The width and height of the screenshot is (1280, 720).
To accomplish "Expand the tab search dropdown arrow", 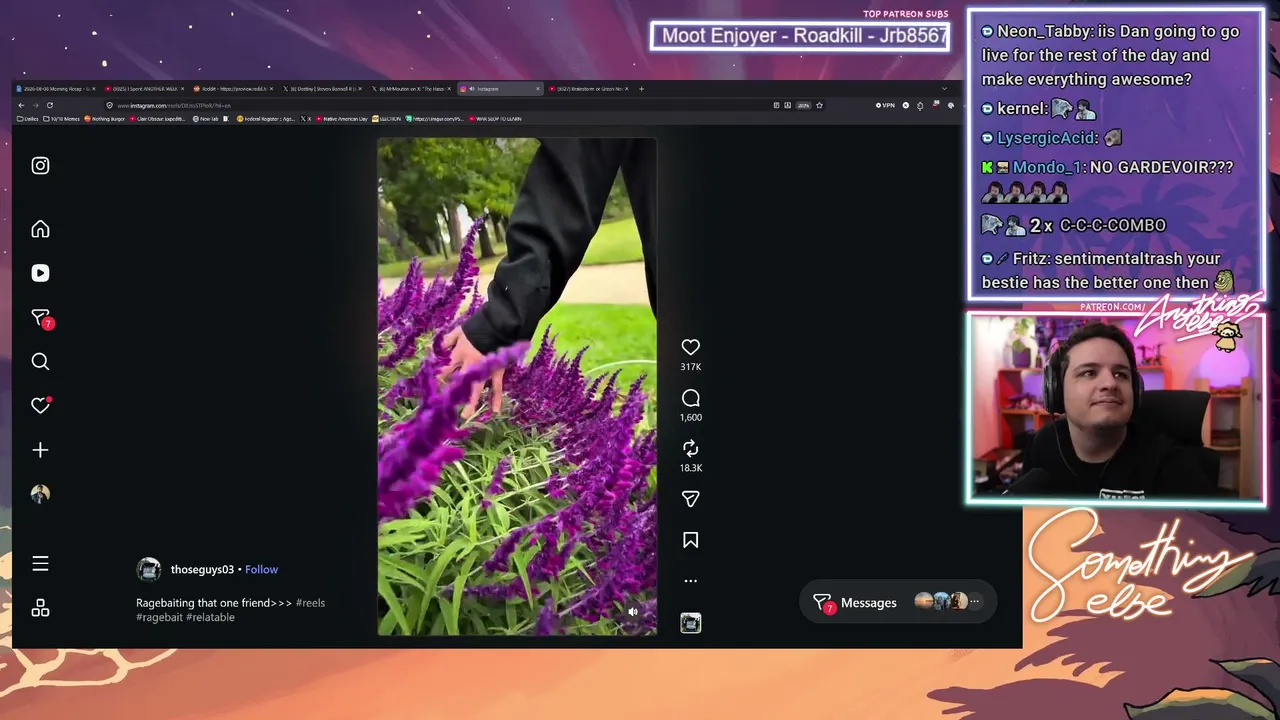I will click(944, 89).
